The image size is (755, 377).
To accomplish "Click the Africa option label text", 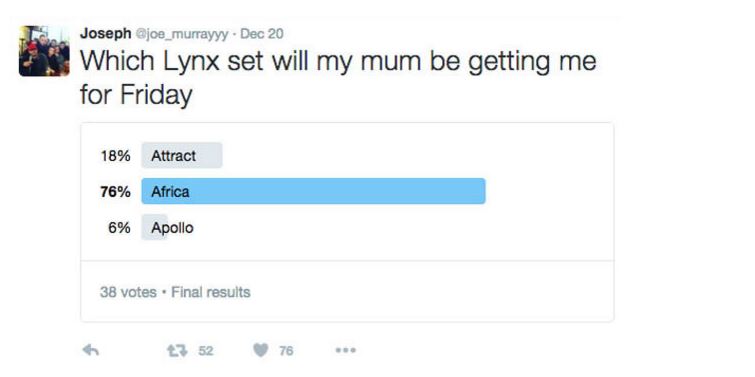I will [x=170, y=192].
